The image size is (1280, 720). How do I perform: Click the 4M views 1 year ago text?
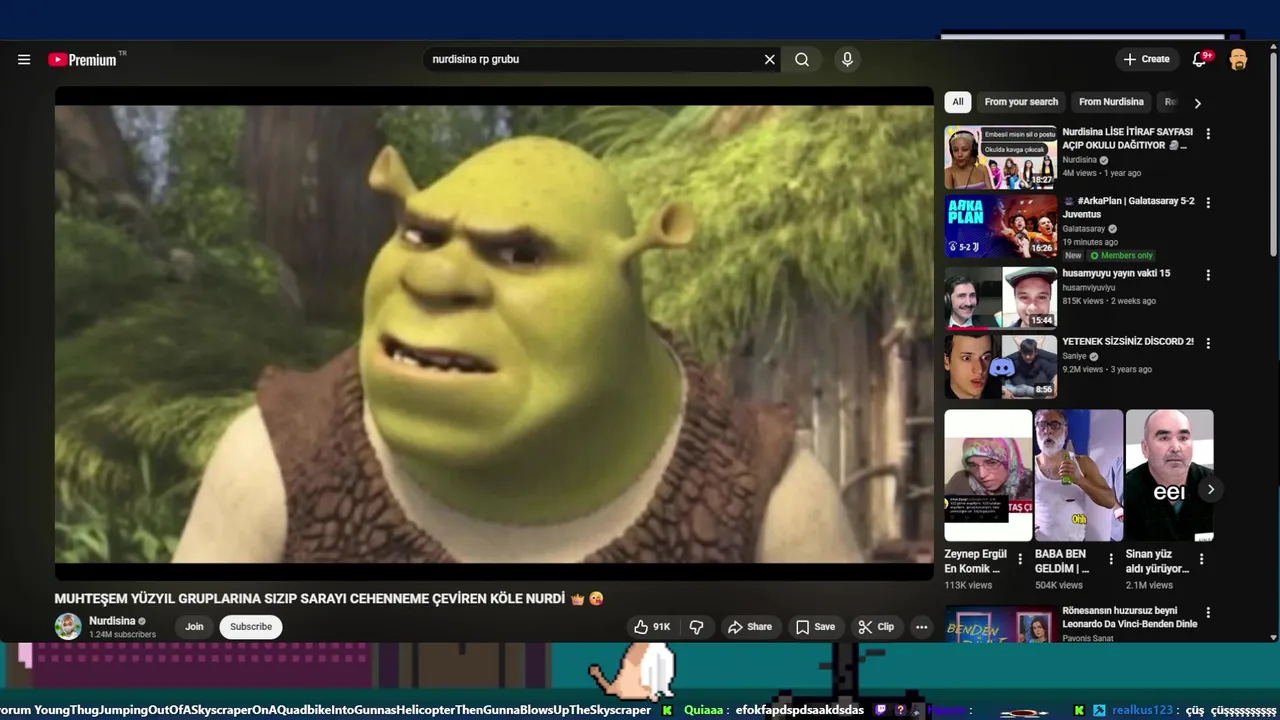coord(1102,173)
